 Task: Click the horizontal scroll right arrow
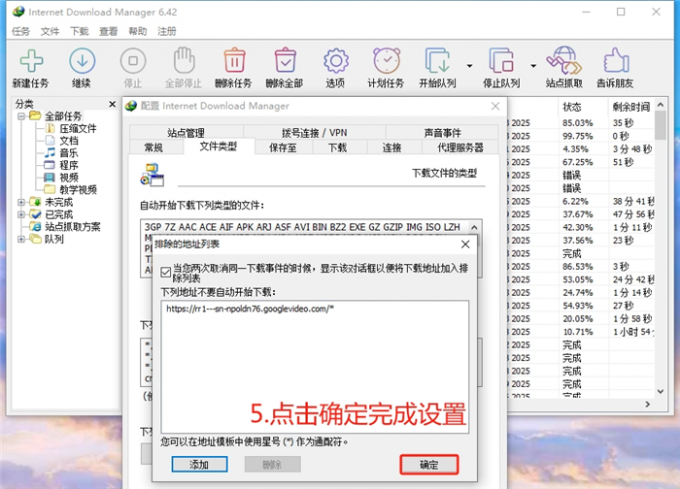(x=647, y=404)
